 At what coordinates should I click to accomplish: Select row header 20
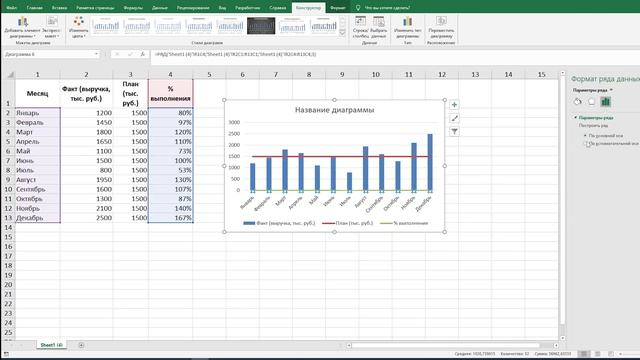point(8,285)
